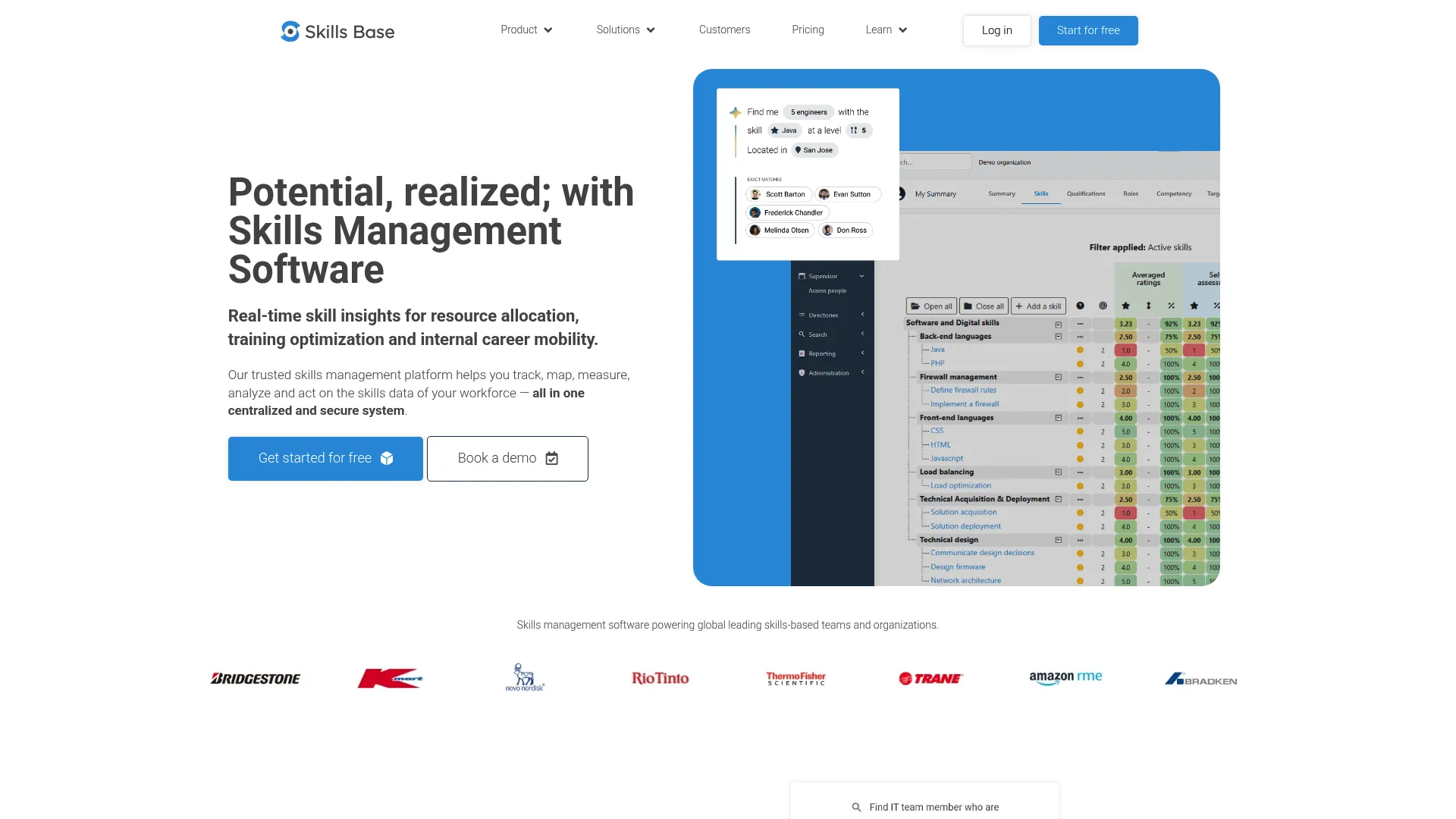The width and height of the screenshot is (1456, 819).
Task: Click the target icon next to the help icon
Action: point(1103,306)
